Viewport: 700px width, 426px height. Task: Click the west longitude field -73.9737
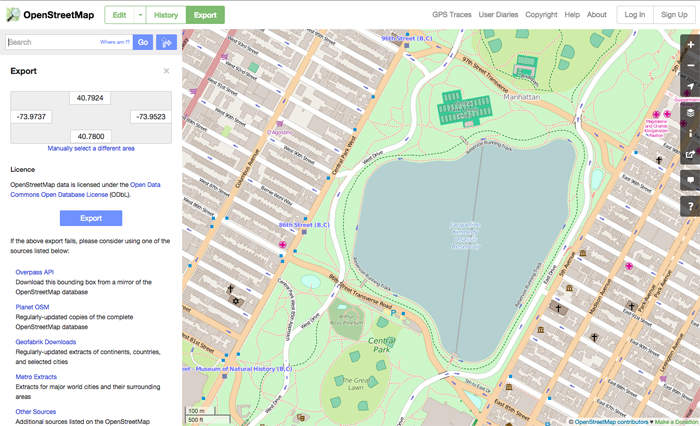(x=31, y=117)
